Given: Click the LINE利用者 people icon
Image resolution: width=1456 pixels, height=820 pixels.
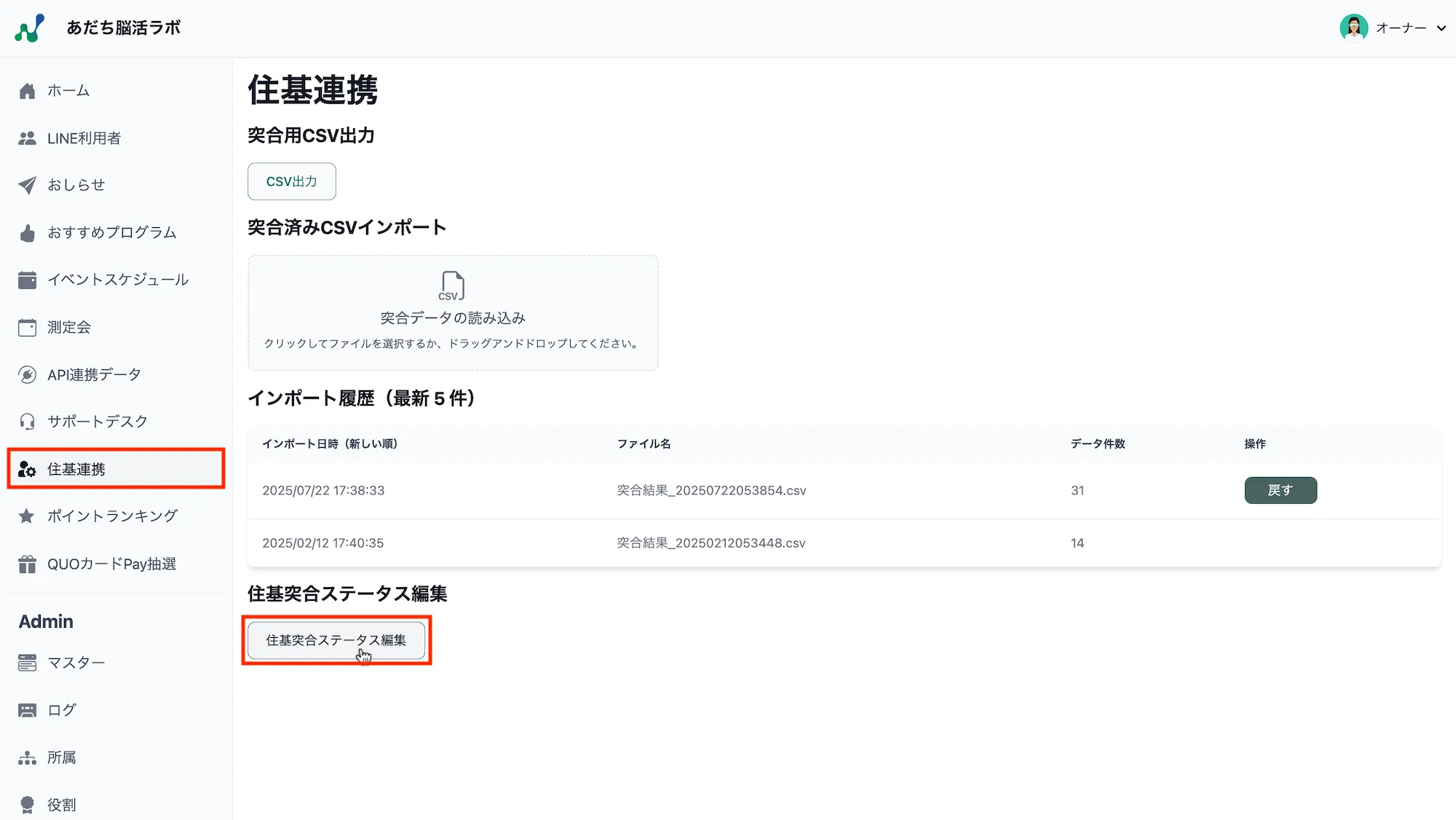Looking at the screenshot, I should [x=27, y=138].
